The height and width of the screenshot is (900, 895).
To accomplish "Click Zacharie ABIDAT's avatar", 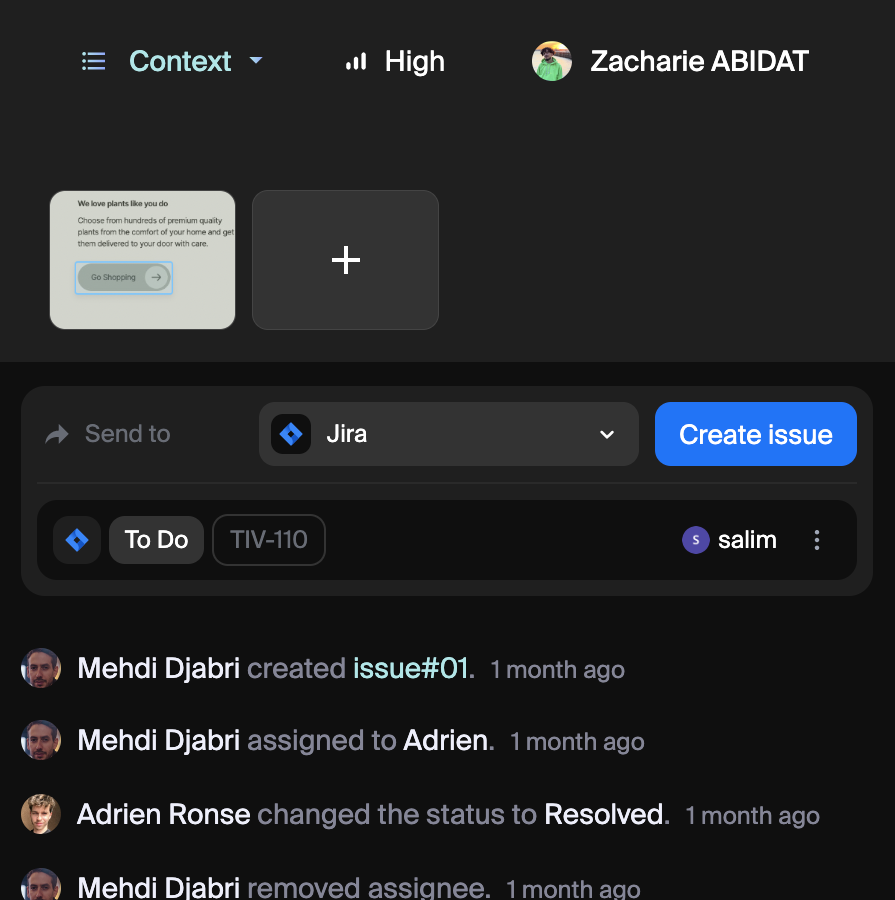I will (x=552, y=61).
